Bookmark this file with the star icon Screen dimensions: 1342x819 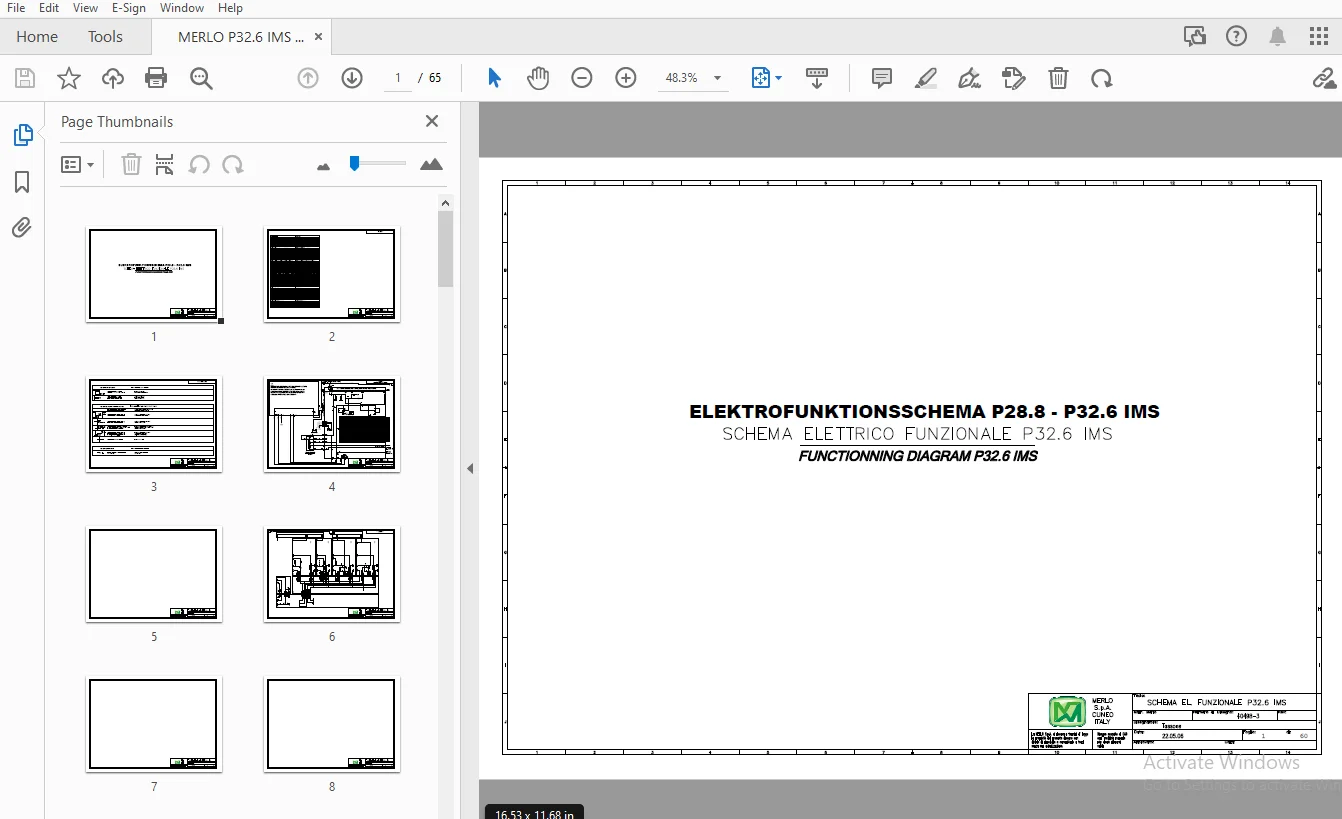pos(69,78)
